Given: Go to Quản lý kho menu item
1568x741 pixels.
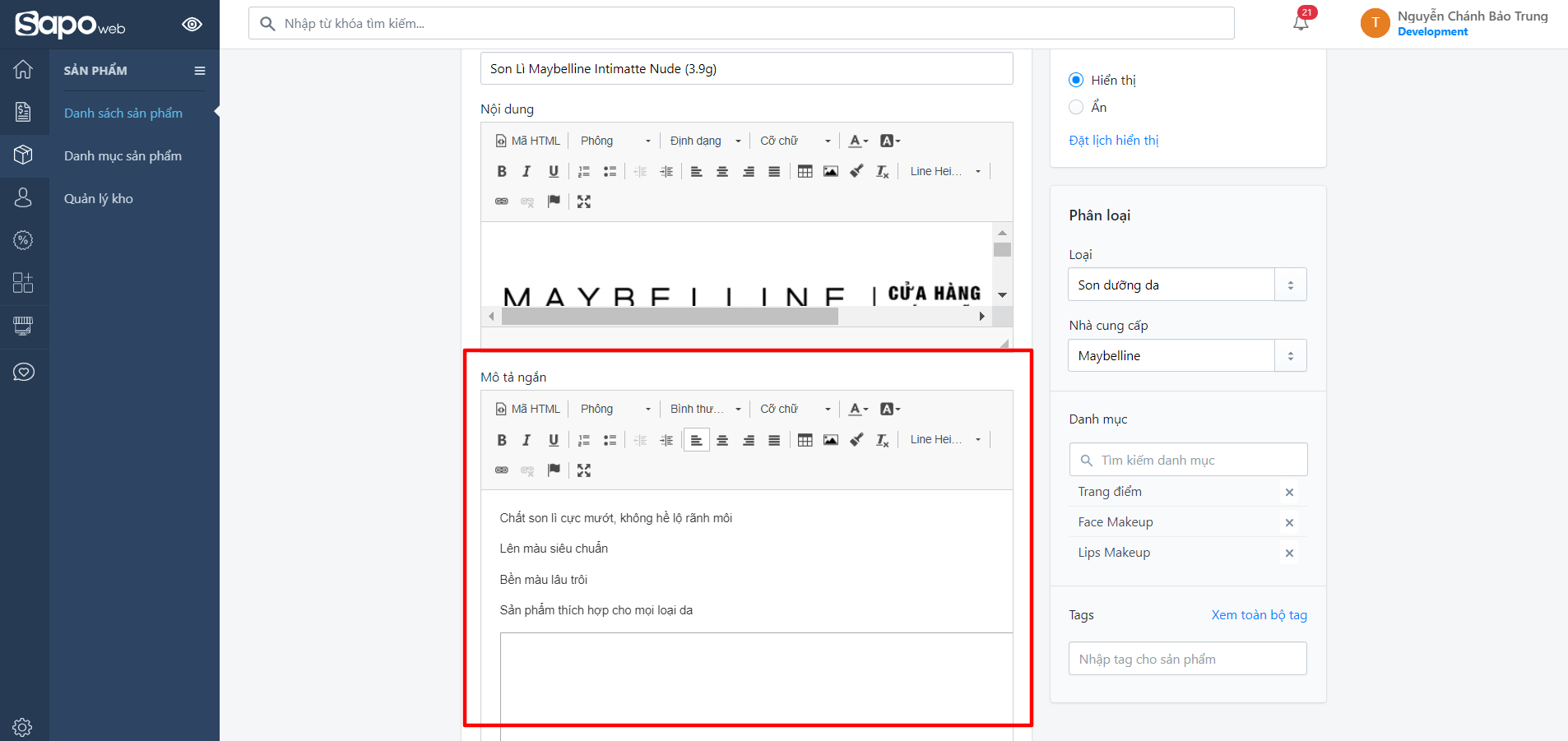Looking at the screenshot, I should (x=99, y=198).
